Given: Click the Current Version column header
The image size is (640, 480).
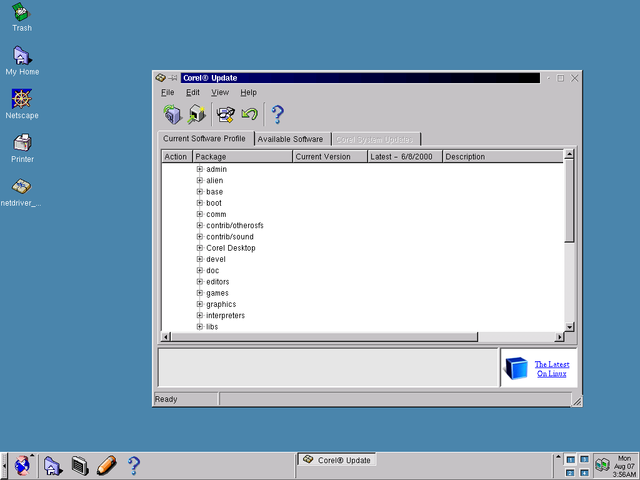Looking at the screenshot, I should click(330, 157).
